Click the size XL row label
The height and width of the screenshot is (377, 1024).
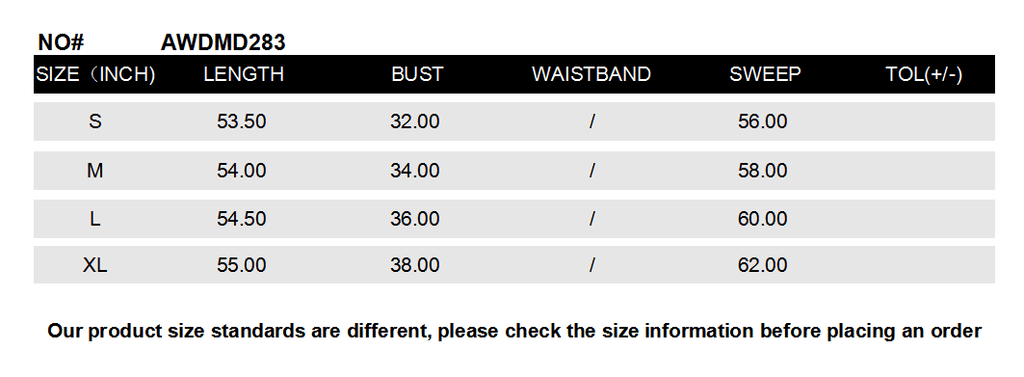pos(95,265)
